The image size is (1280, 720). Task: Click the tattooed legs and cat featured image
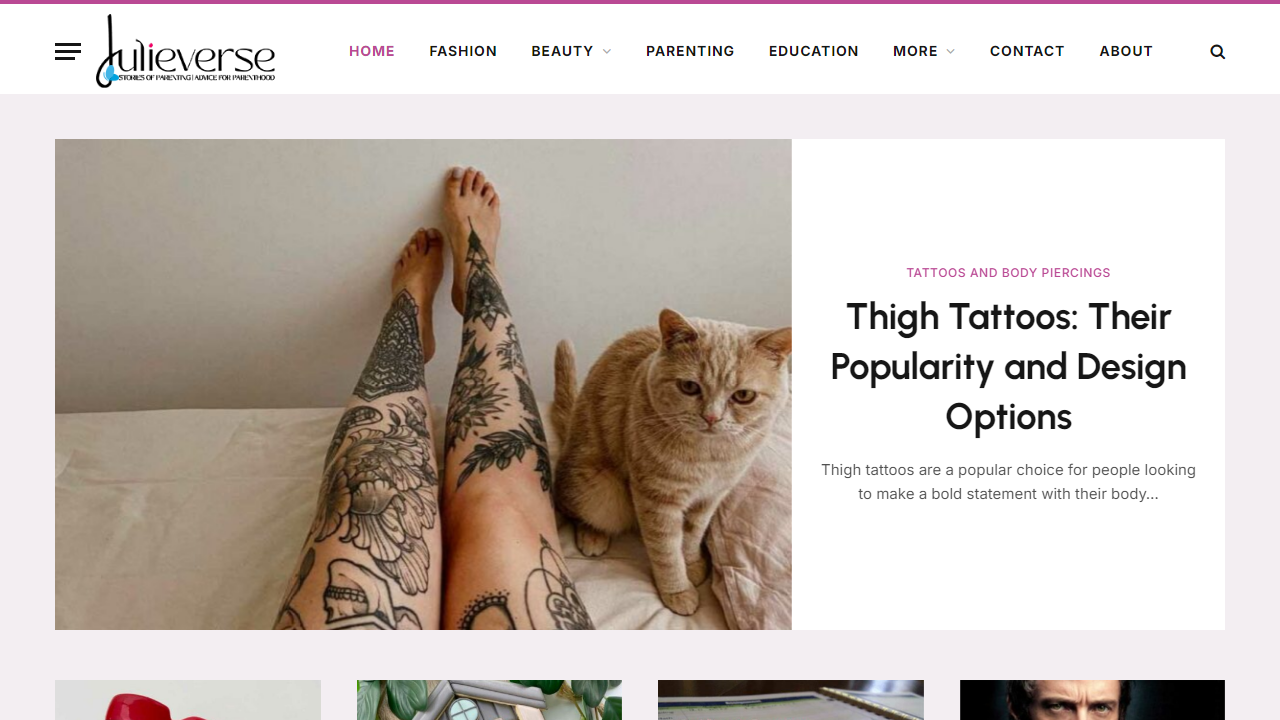(x=423, y=384)
